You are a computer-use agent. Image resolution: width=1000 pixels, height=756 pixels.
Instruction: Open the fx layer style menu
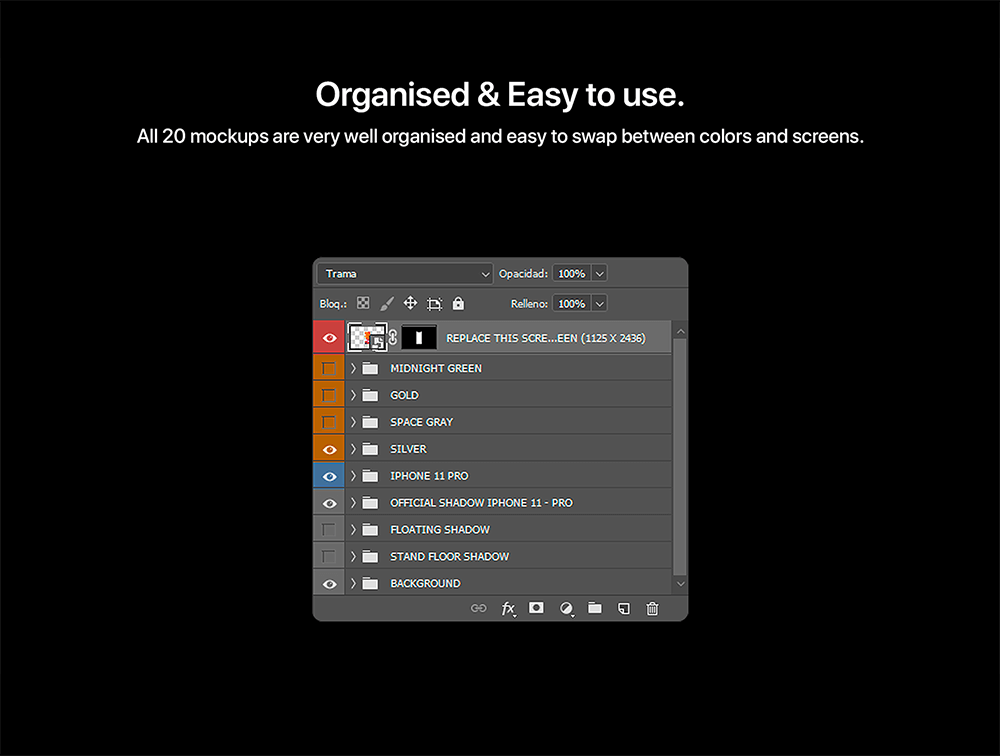coord(508,608)
